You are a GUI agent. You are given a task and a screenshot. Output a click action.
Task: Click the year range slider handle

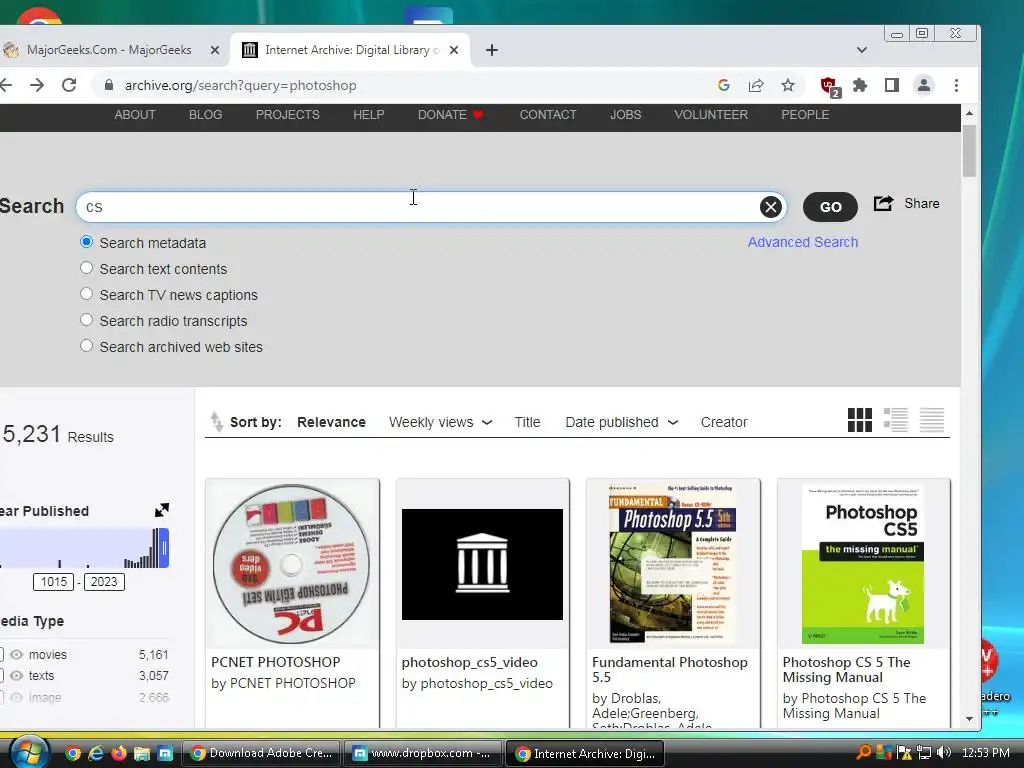coord(165,549)
